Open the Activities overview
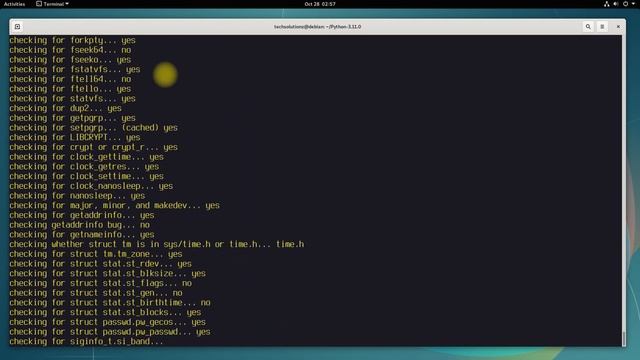Viewport: 640px width, 360px height. click(x=15, y=4)
